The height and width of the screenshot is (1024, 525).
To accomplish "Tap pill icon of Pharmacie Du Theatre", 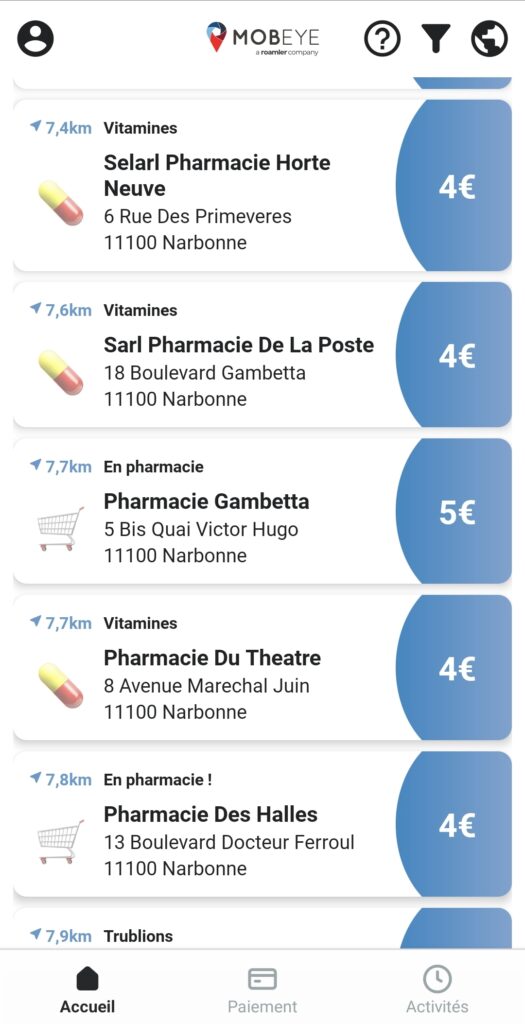I will point(61,685).
